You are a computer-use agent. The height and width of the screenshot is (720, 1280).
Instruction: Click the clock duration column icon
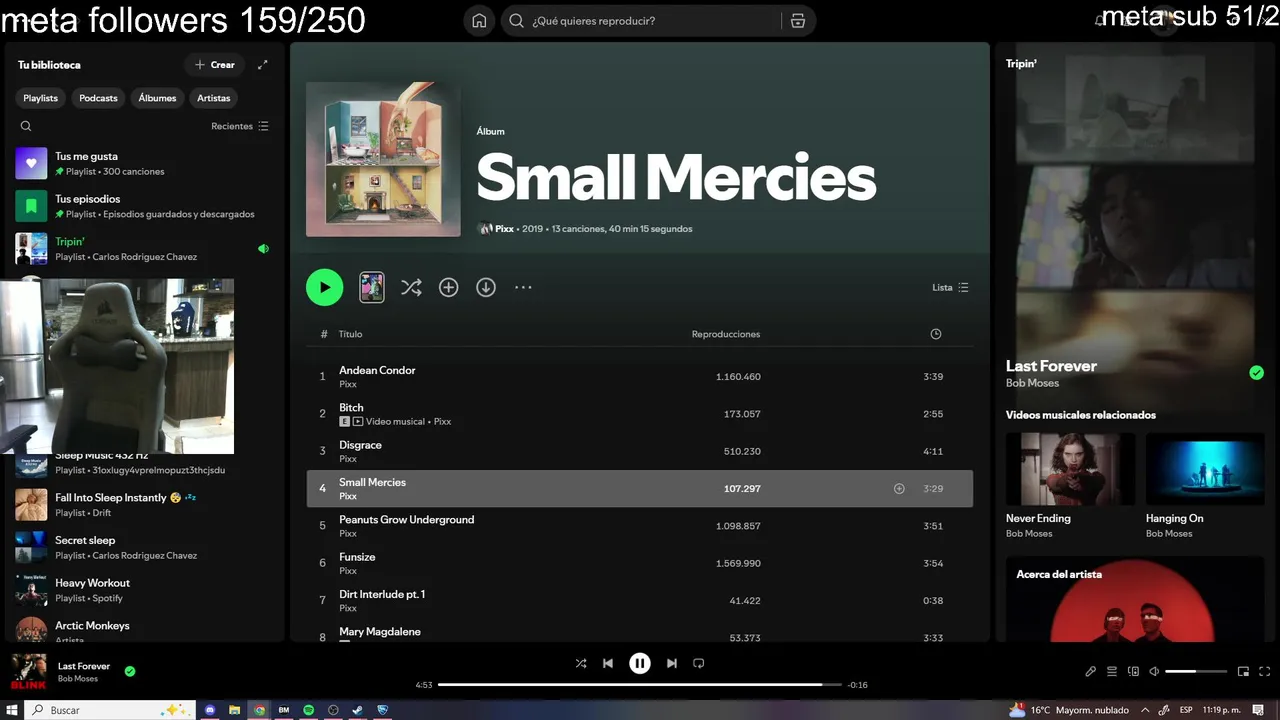[936, 334]
